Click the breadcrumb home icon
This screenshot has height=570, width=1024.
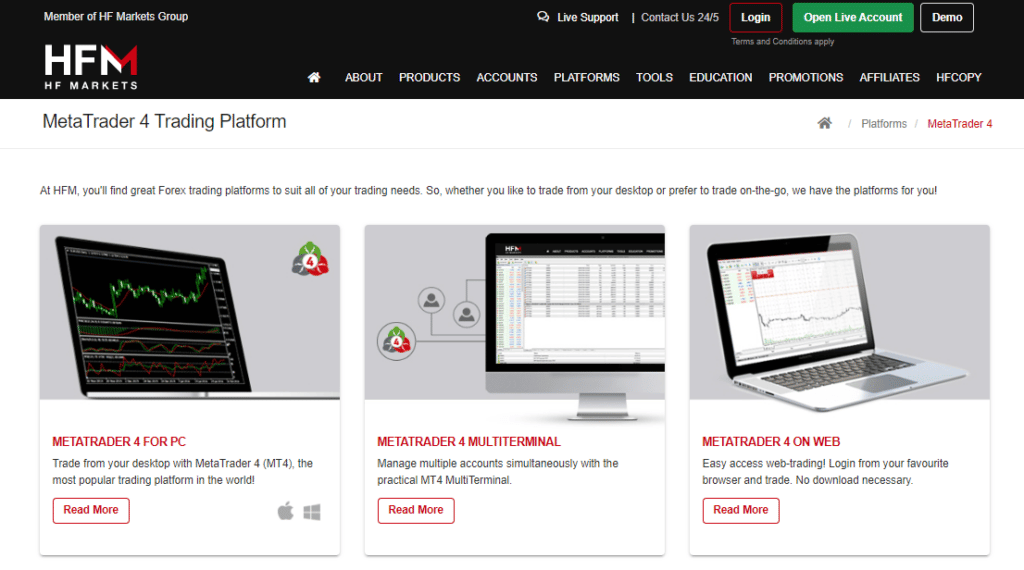825,123
